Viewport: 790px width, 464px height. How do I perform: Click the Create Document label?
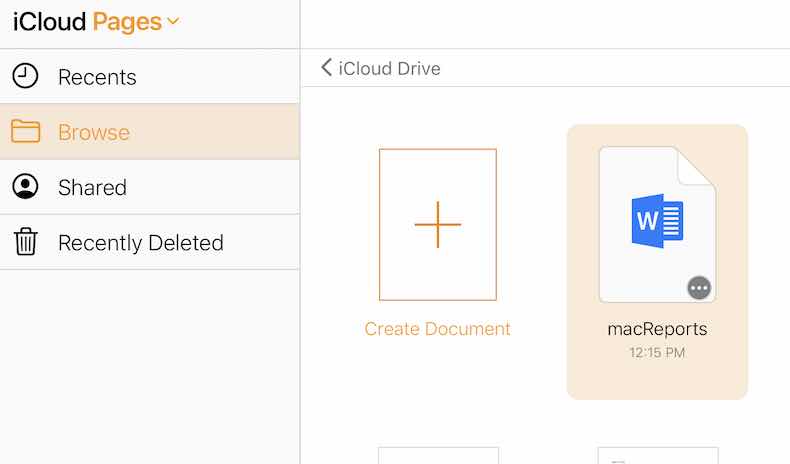[437, 329]
